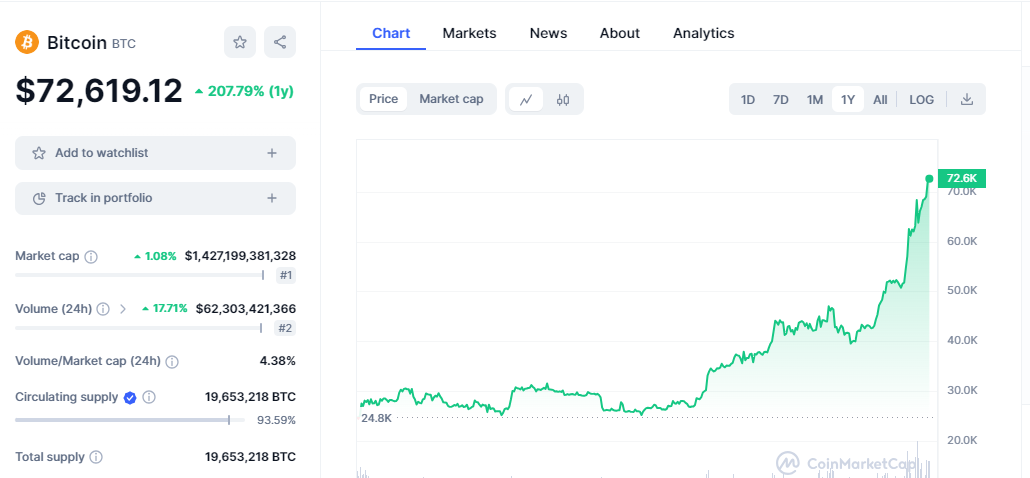This screenshot has height=478, width=1030.
Task: Click the Track in portfolio button
Action: click(x=155, y=198)
